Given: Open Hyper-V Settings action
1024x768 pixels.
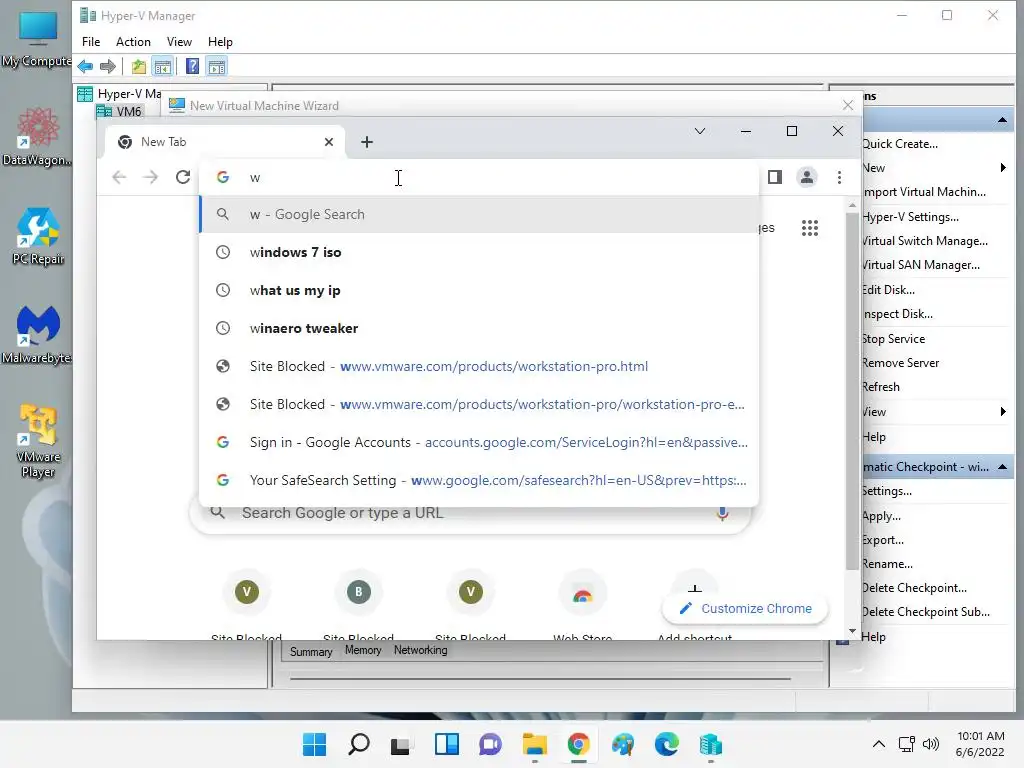Looking at the screenshot, I should [x=910, y=217].
